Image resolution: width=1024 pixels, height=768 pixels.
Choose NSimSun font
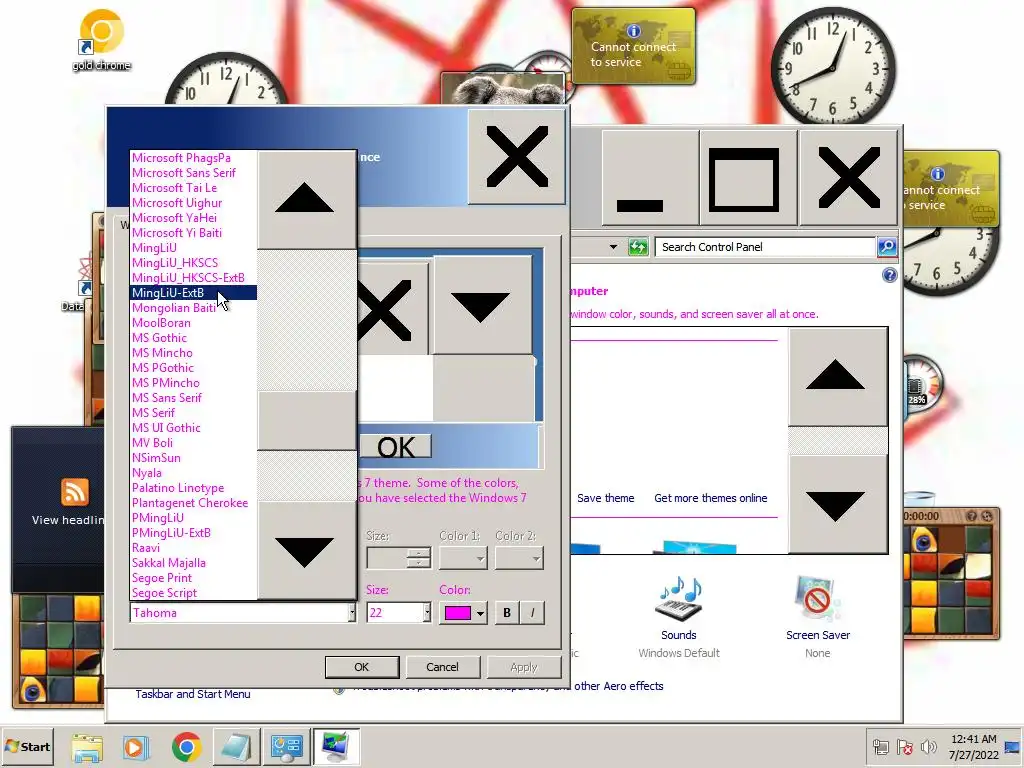(x=193, y=458)
